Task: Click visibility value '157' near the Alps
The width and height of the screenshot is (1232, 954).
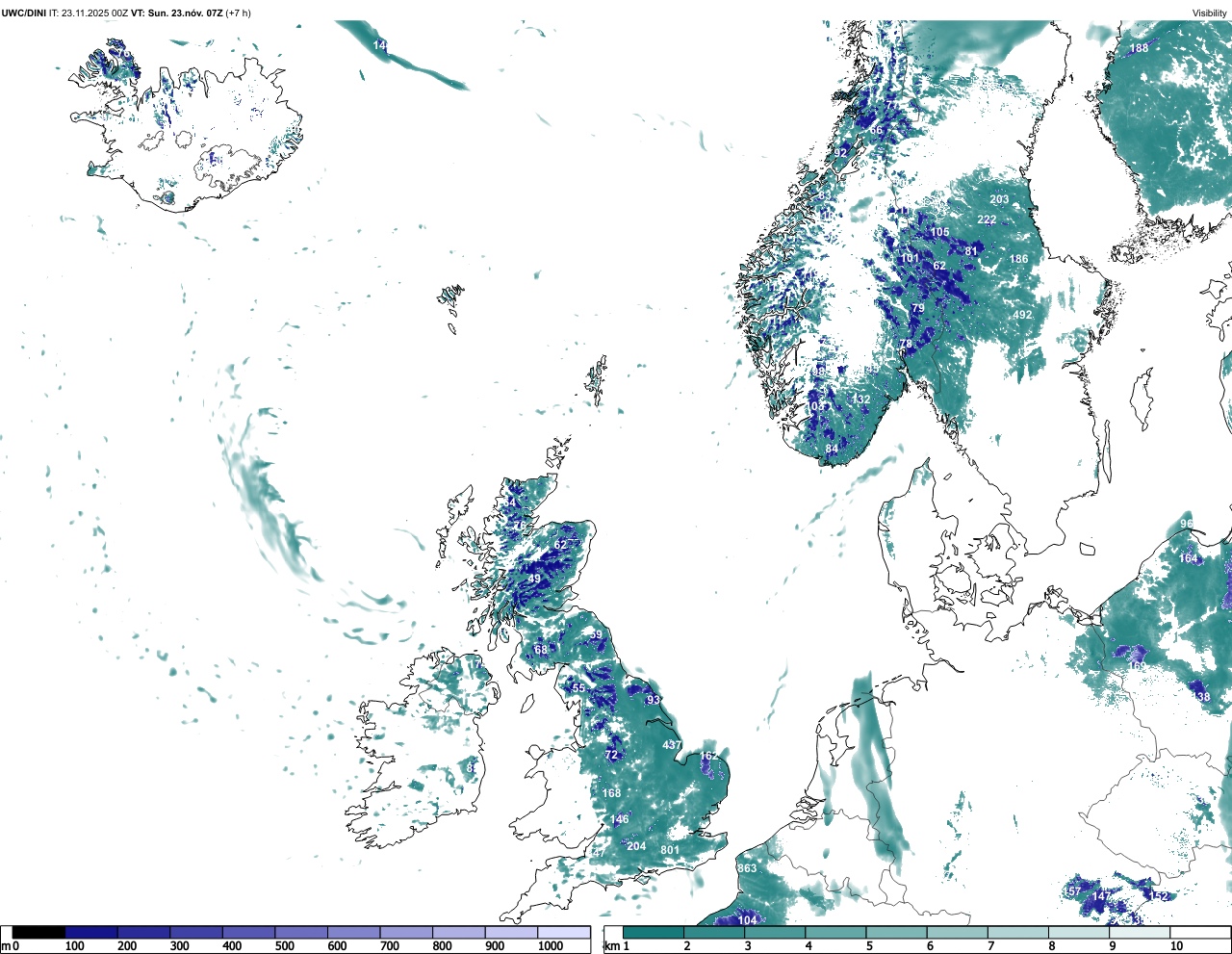Action: tap(1072, 891)
